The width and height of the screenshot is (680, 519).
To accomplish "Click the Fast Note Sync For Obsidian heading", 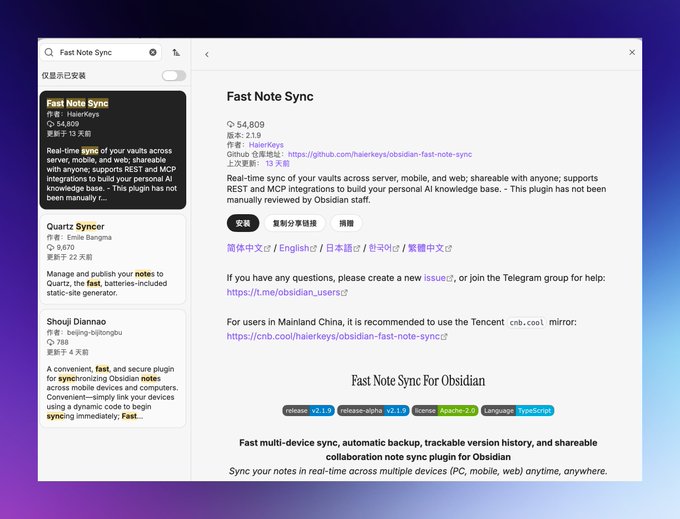I will coord(418,381).
